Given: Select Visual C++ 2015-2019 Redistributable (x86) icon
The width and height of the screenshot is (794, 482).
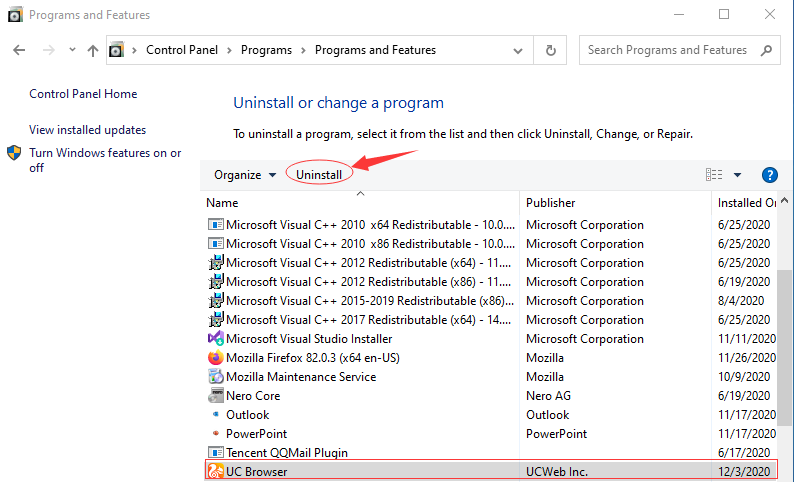Looking at the screenshot, I should coord(216,300).
